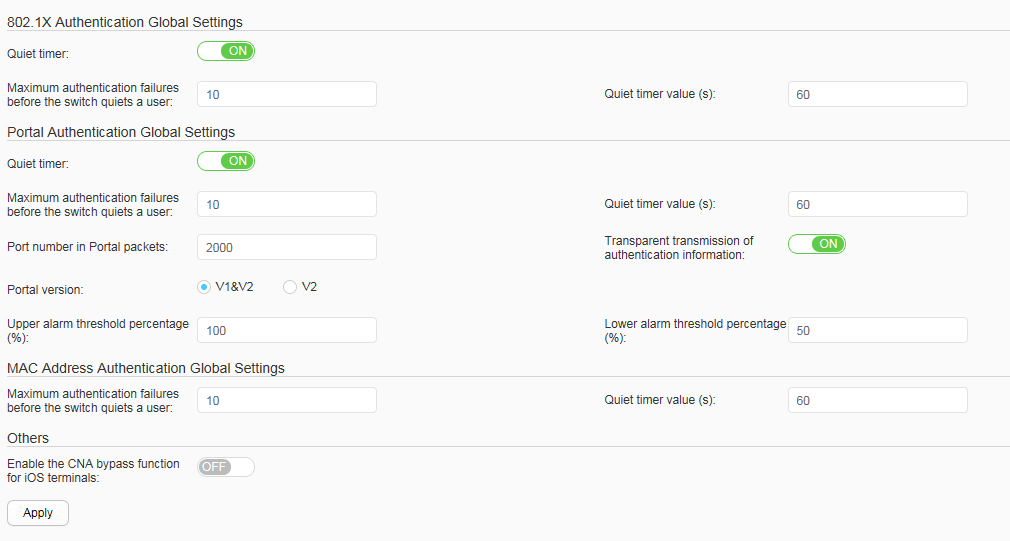Enable CNA bypass function for iOS terminals

pyautogui.click(x=226, y=467)
